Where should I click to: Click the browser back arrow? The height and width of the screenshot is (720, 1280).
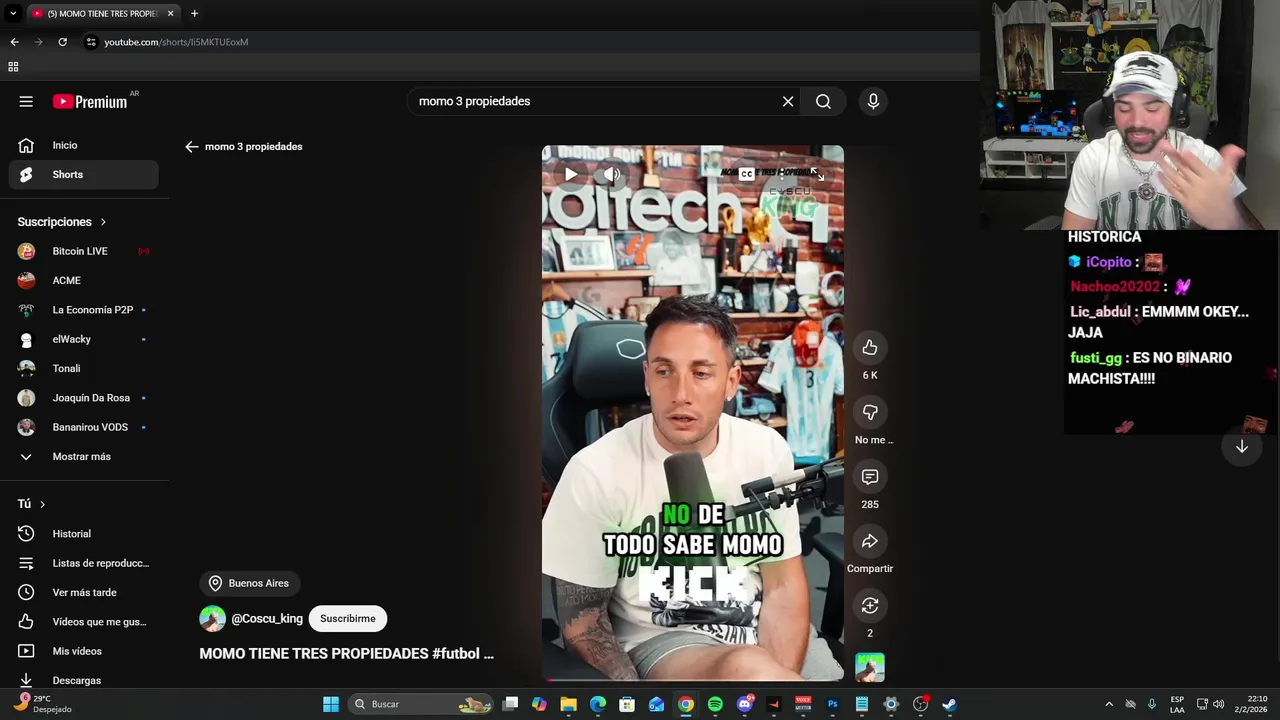click(x=14, y=42)
